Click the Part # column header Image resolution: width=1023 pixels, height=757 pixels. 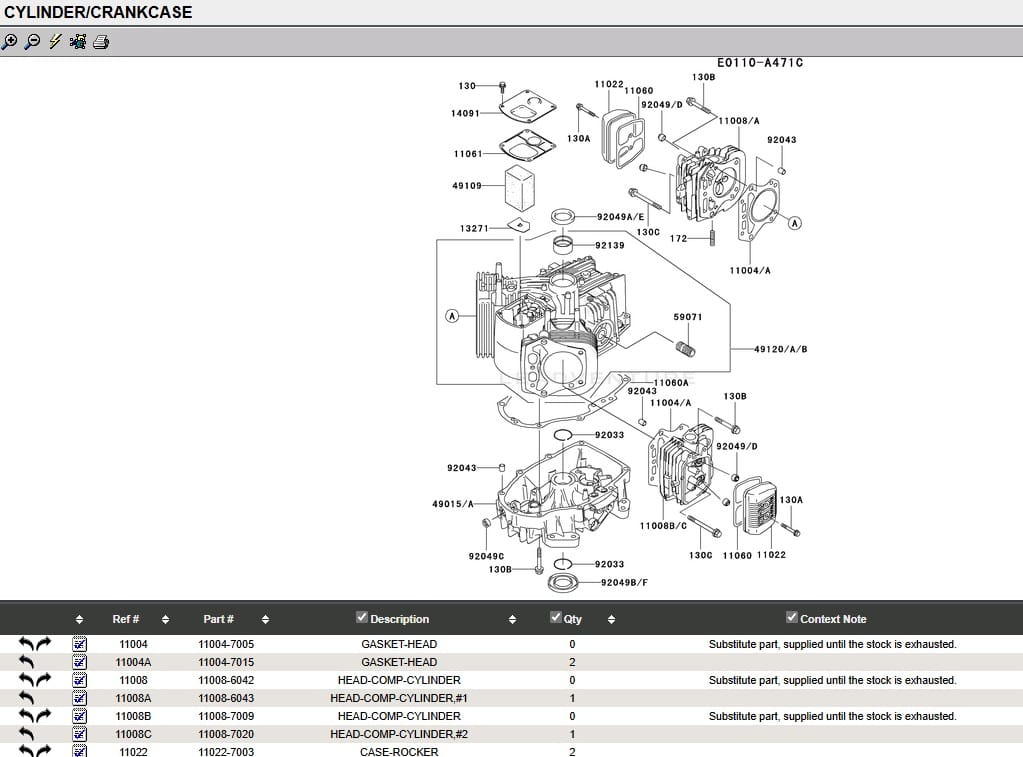[218, 619]
